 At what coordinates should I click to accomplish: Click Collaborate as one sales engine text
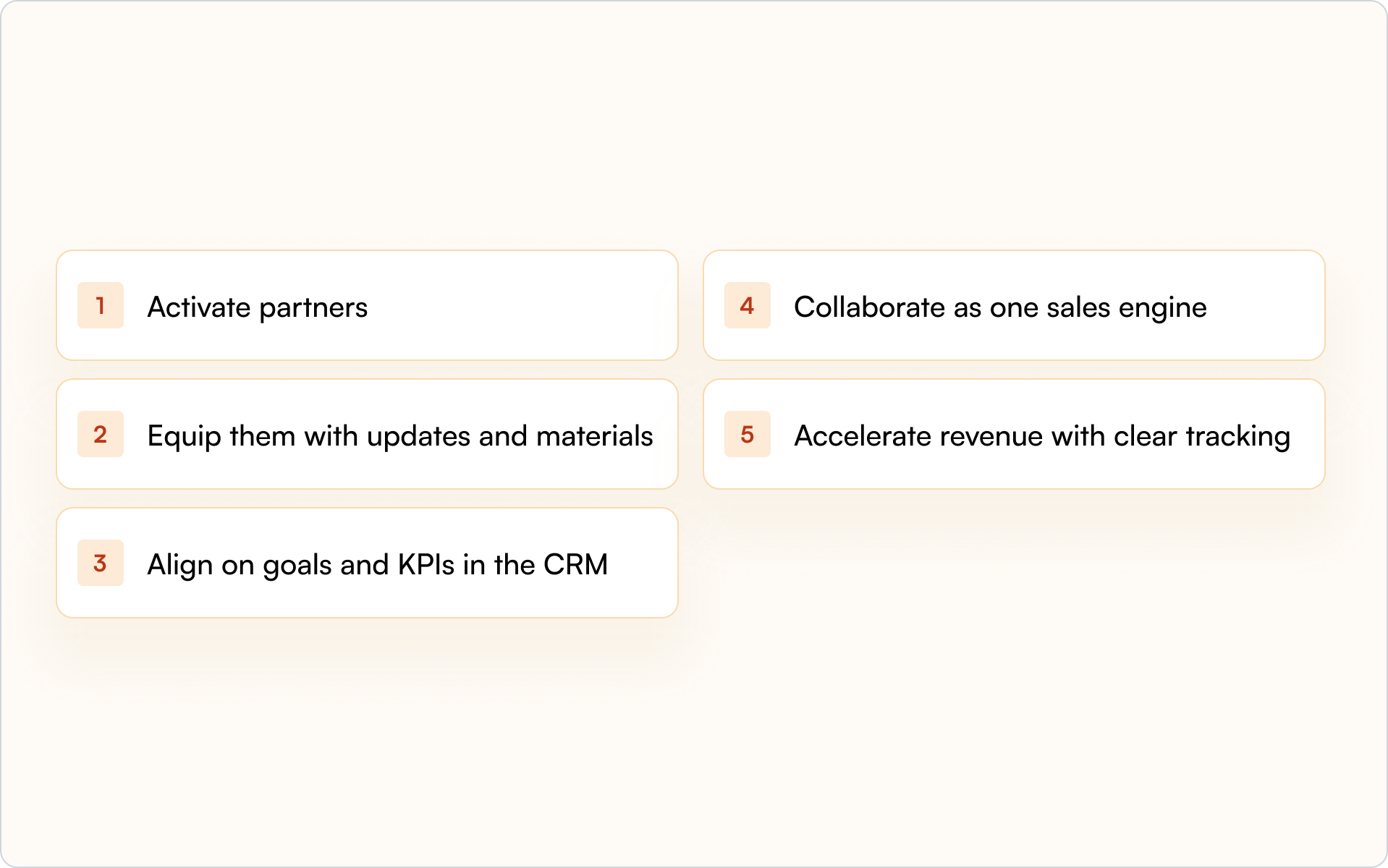click(x=1000, y=307)
